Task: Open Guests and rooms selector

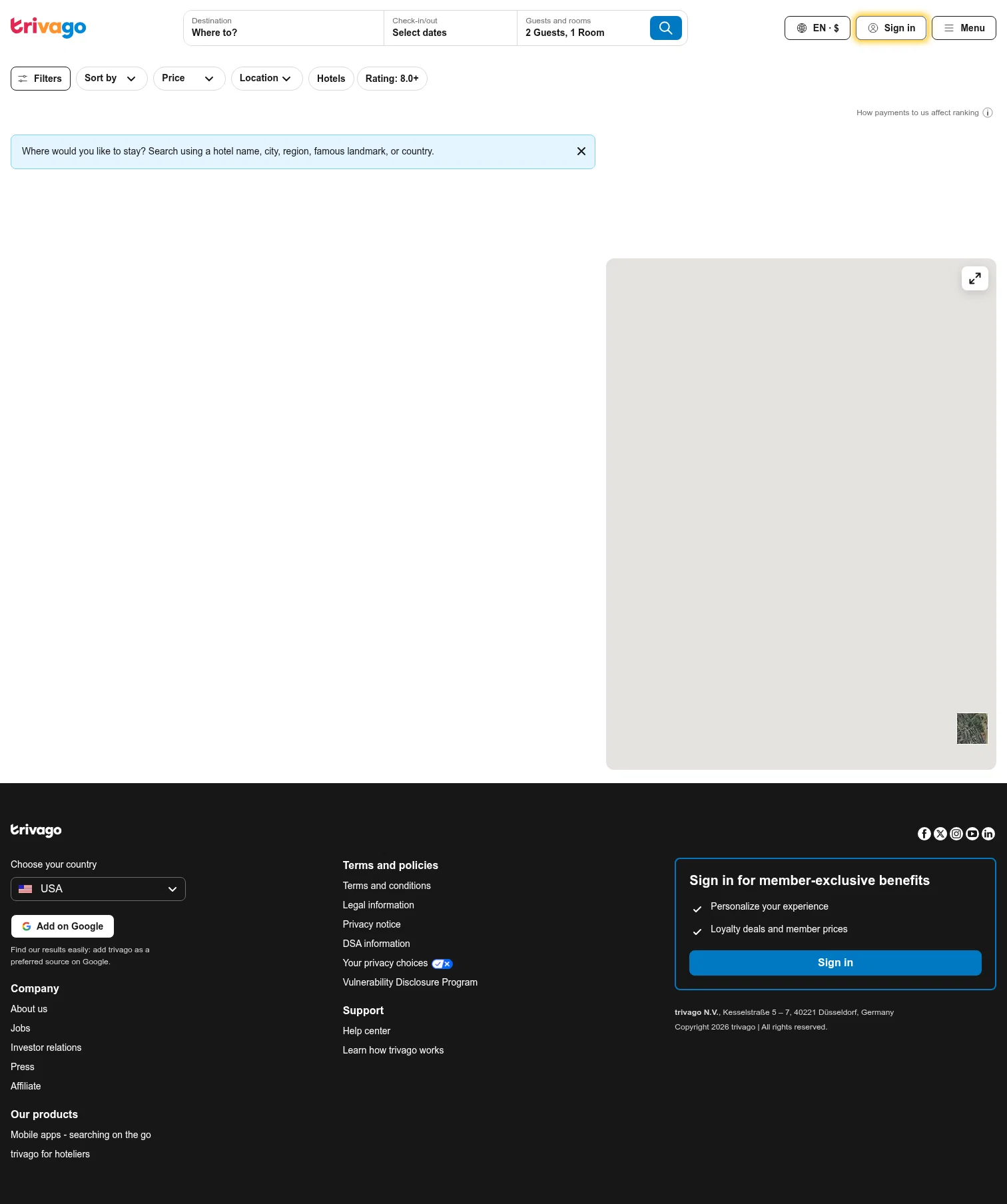Action: (x=583, y=28)
